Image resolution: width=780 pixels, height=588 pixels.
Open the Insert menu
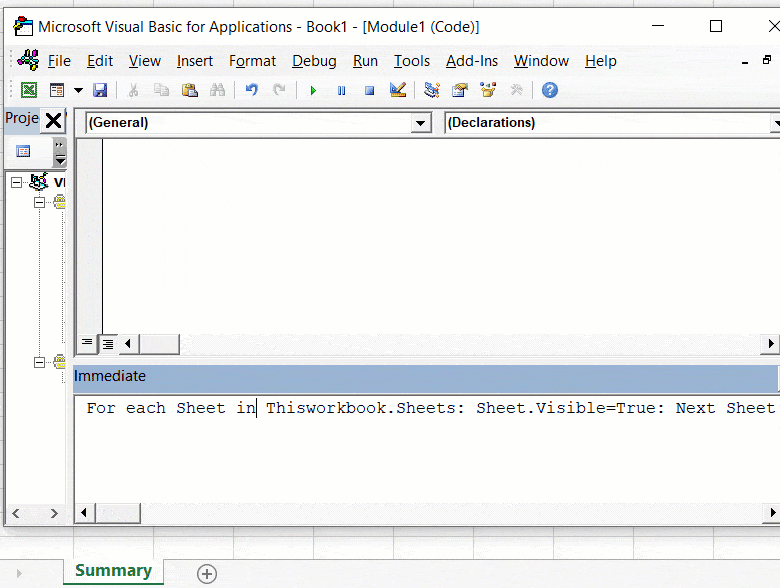point(195,61)
